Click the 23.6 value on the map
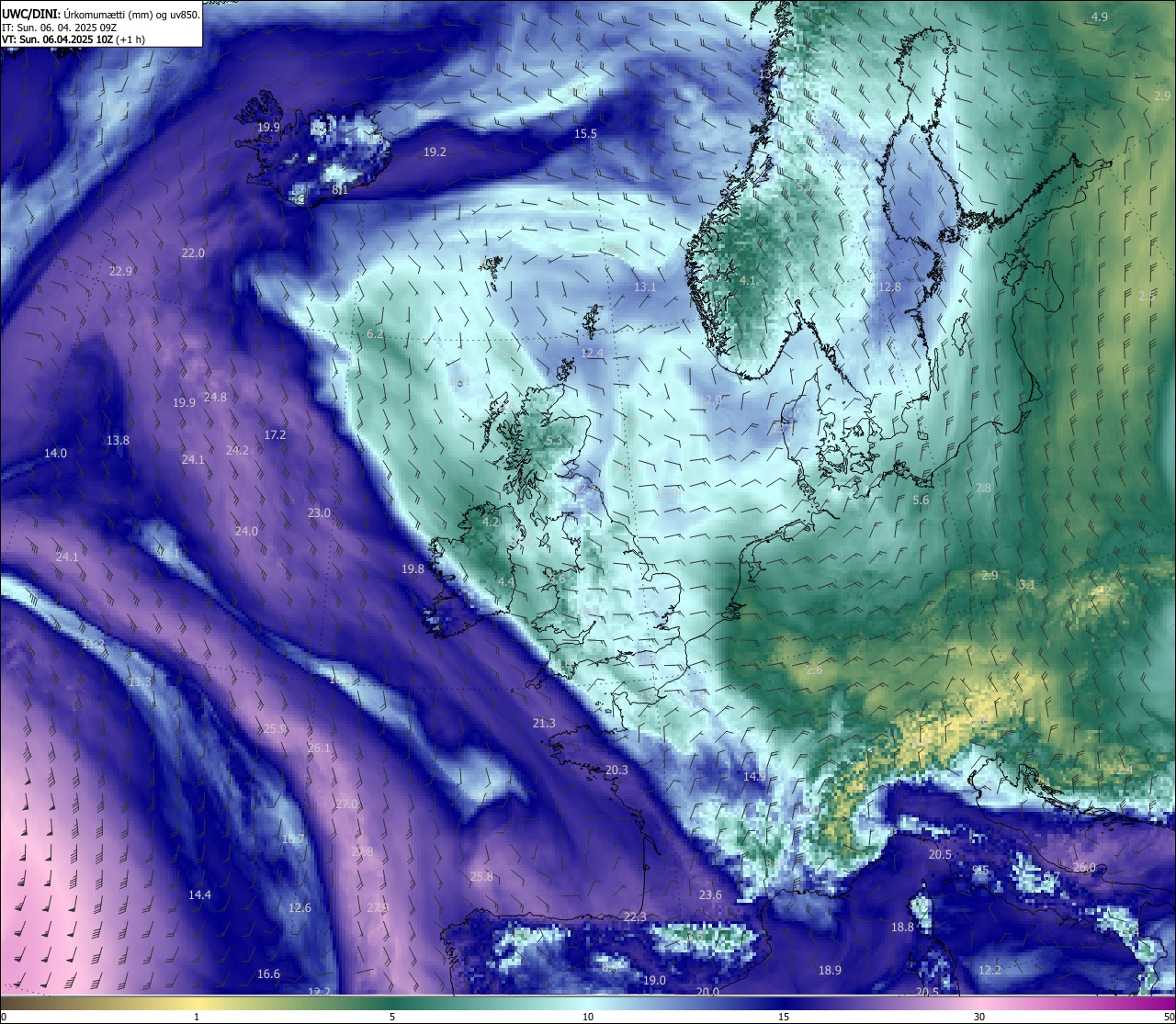 (710, 895)
